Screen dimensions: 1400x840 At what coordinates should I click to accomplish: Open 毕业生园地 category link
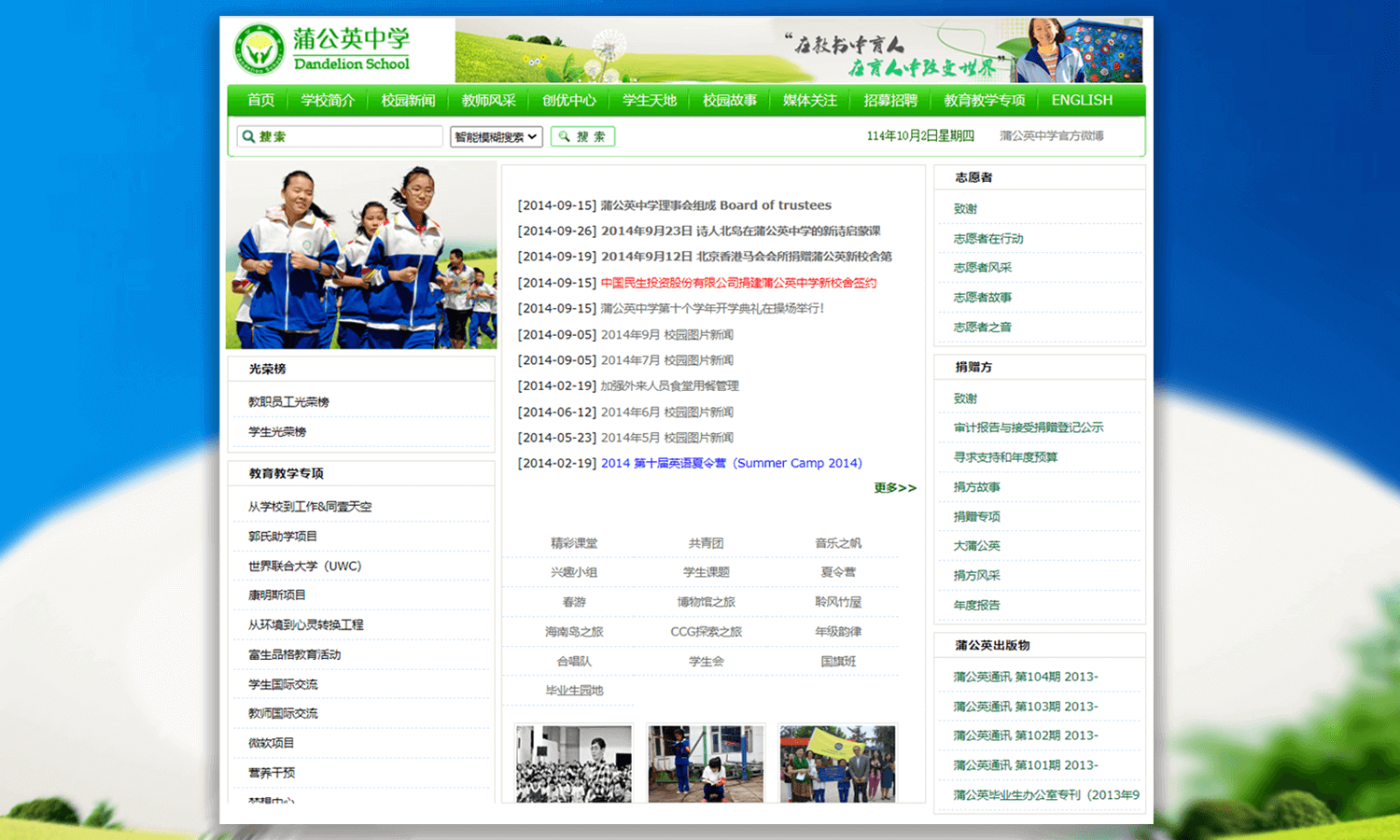click(x=574, y=691)
